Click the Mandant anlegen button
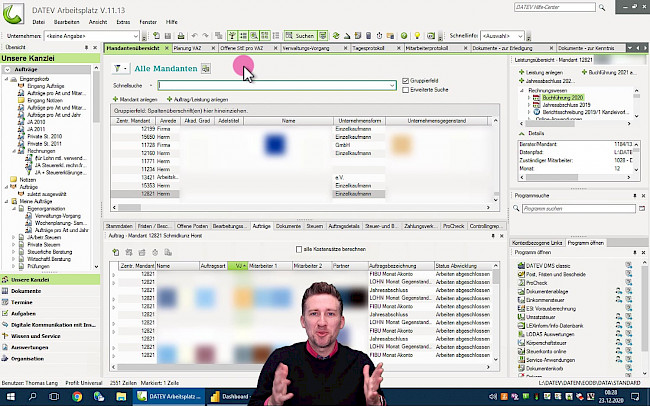The width and height of the screenshot is (650, 406). [134, 101]
